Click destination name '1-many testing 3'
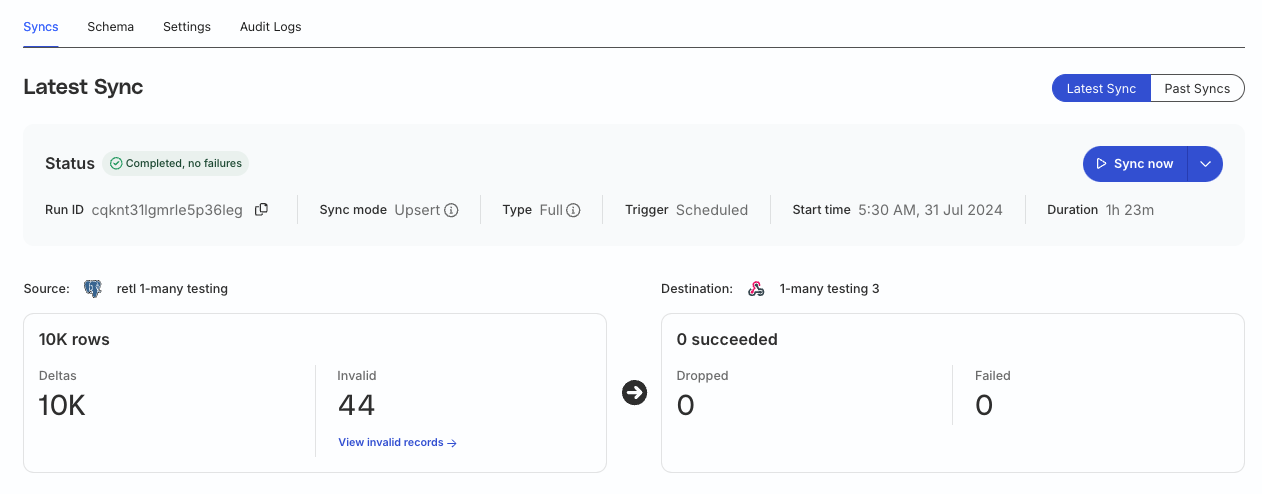 [x=829, y=289]
